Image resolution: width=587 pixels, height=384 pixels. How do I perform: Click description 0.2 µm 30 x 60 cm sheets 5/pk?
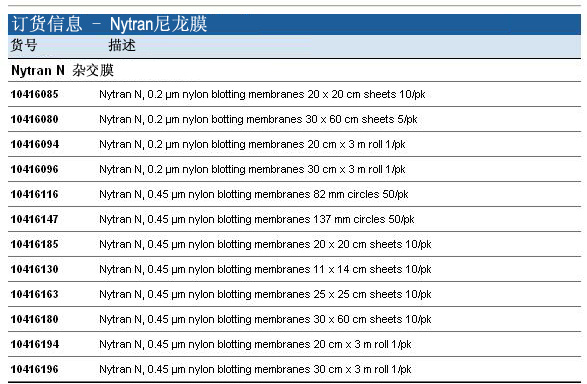(x=258, y=119)
